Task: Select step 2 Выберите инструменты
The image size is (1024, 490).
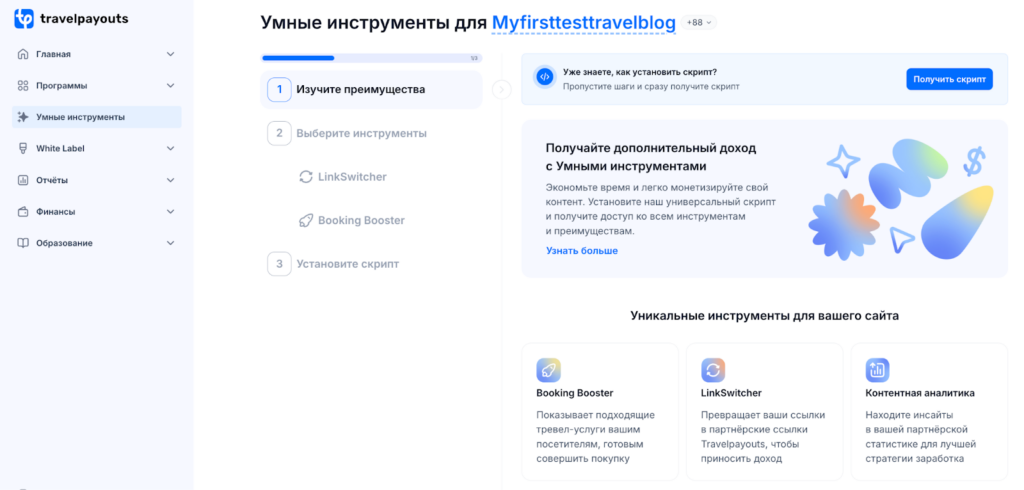Action: (x=347, y=133)
